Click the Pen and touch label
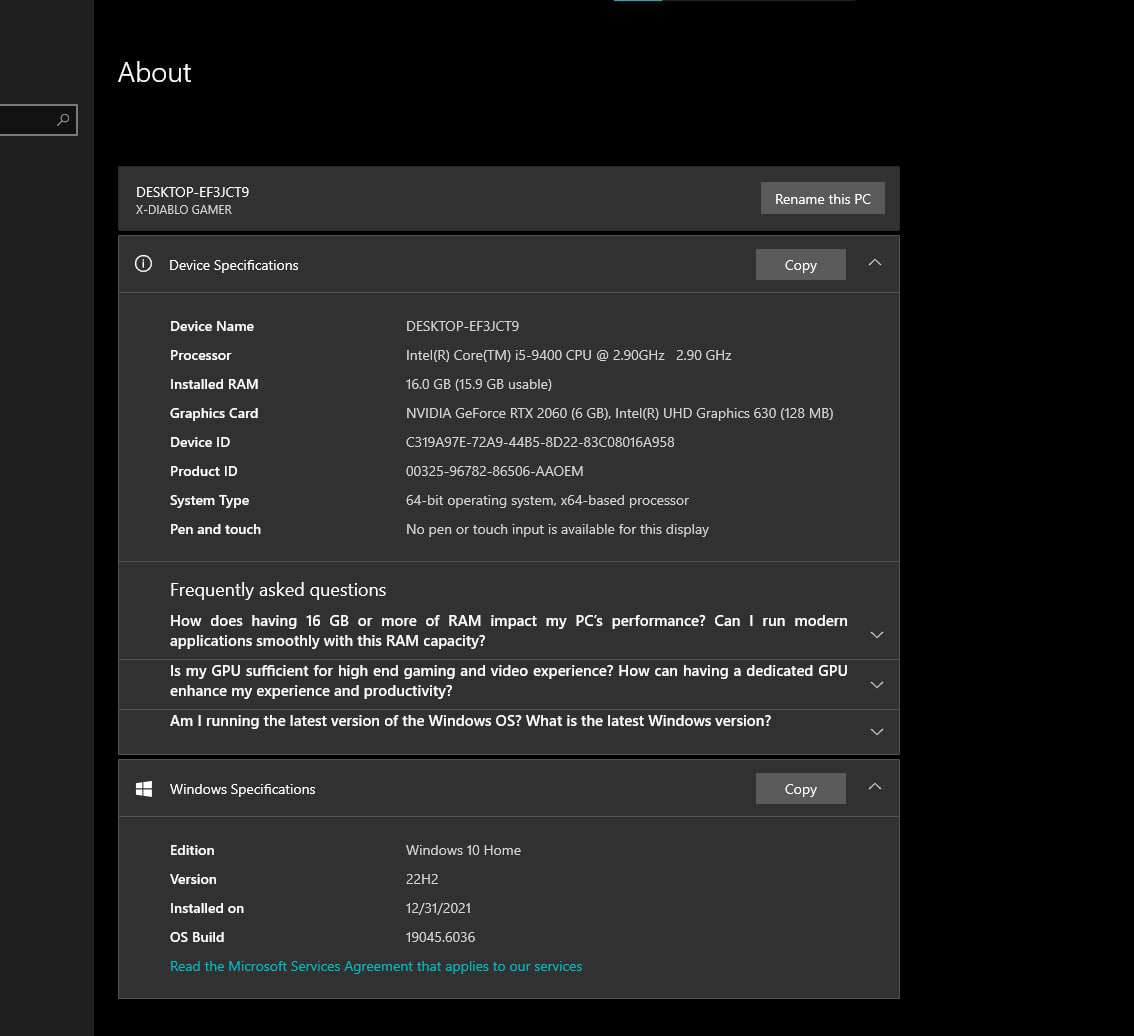Screen dimensions: 1134x1036 tap(215, 529)
